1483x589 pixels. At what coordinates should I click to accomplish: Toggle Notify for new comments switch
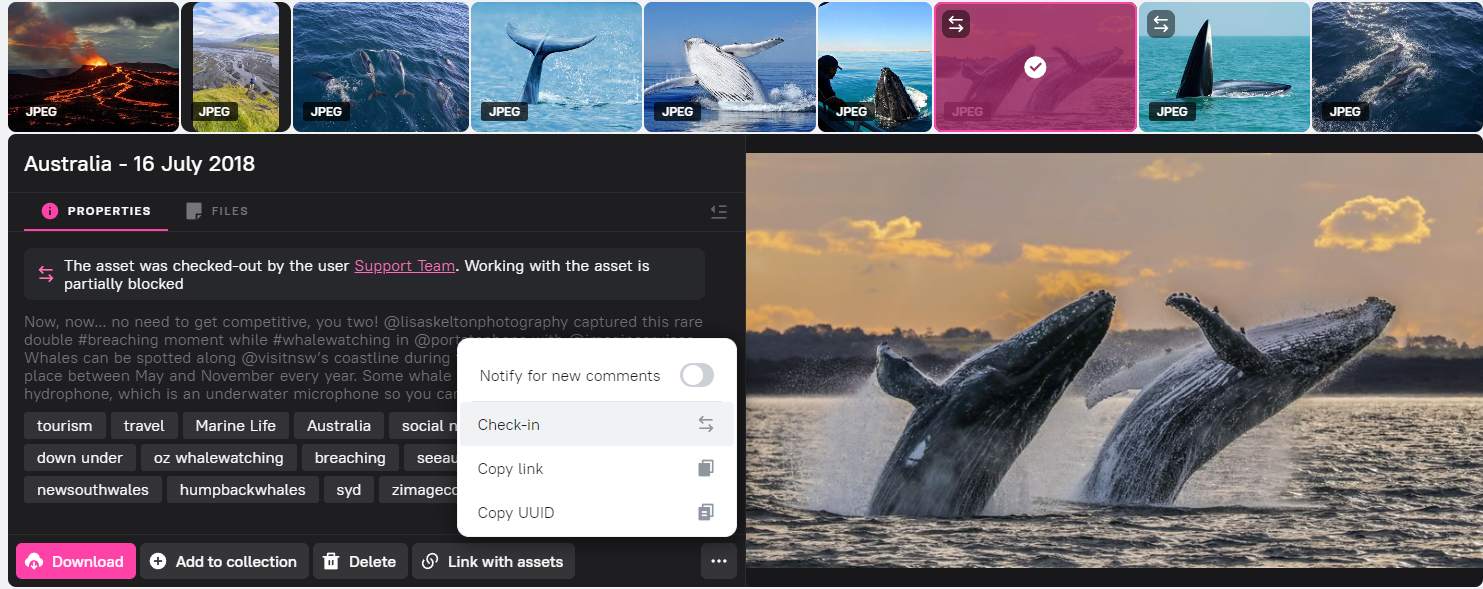pyautogui.click(x=696, y=376)
